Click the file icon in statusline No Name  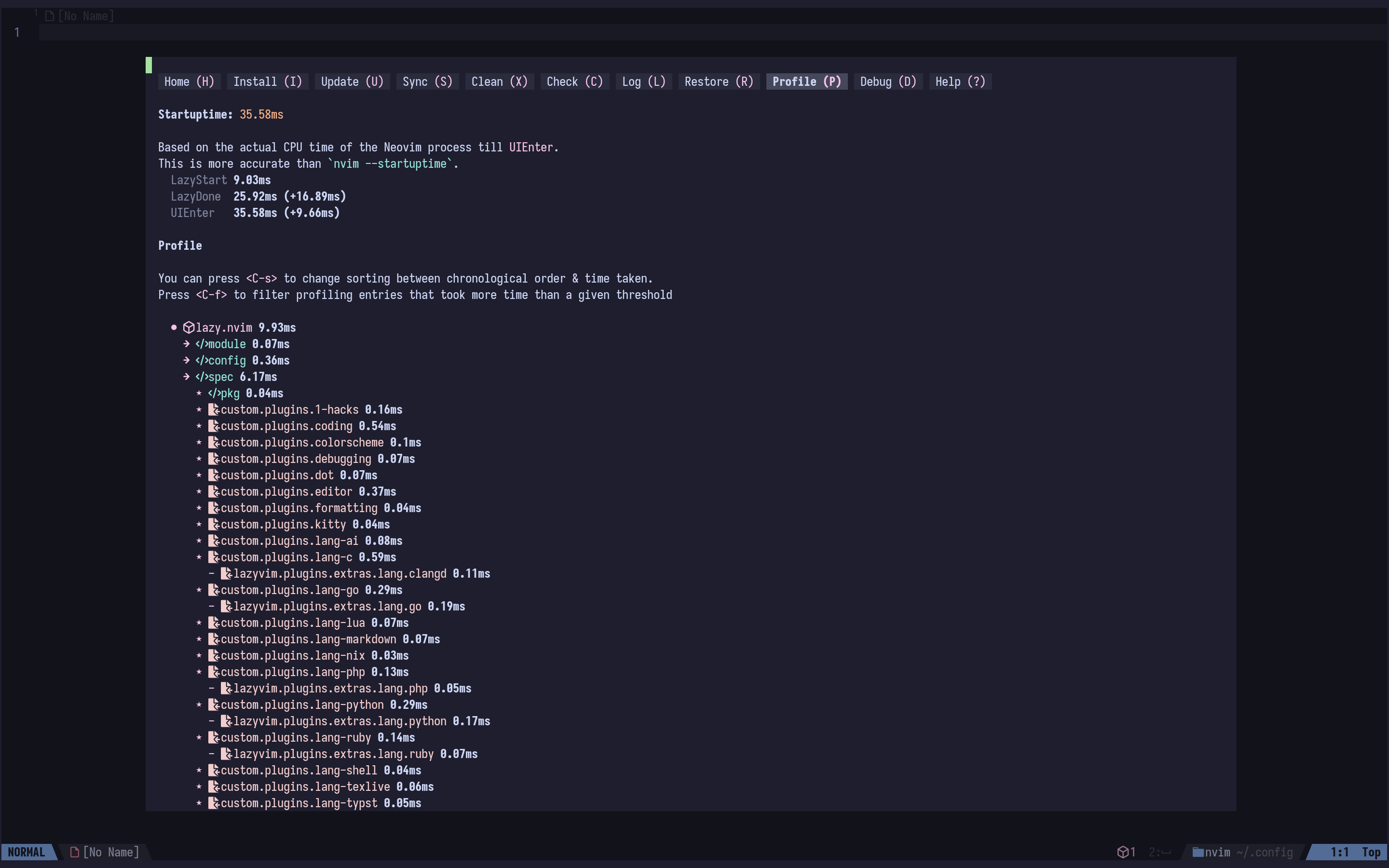(x=75, y=852)
